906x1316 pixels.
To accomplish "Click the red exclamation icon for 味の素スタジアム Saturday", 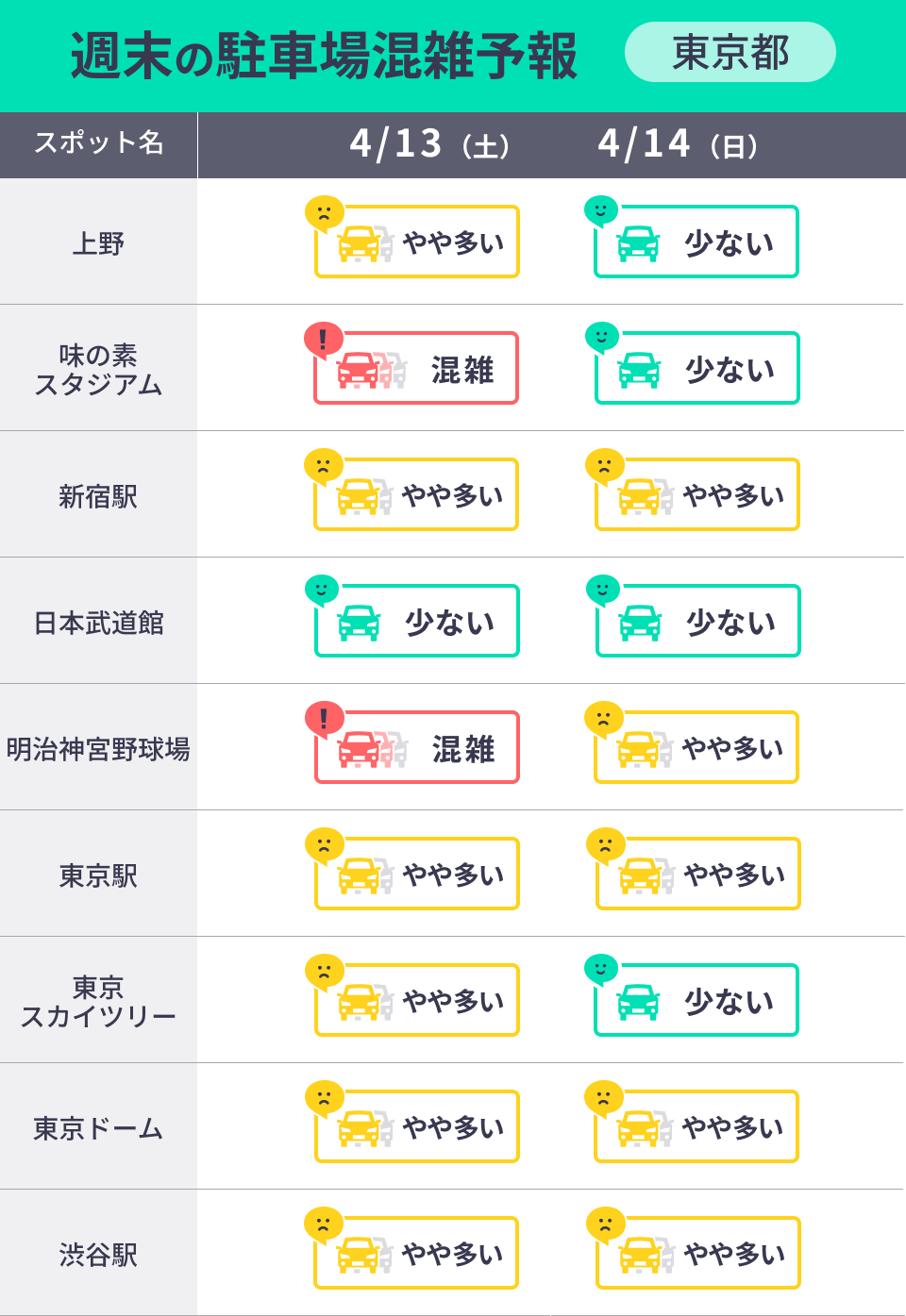I will (x=323, y=339).
